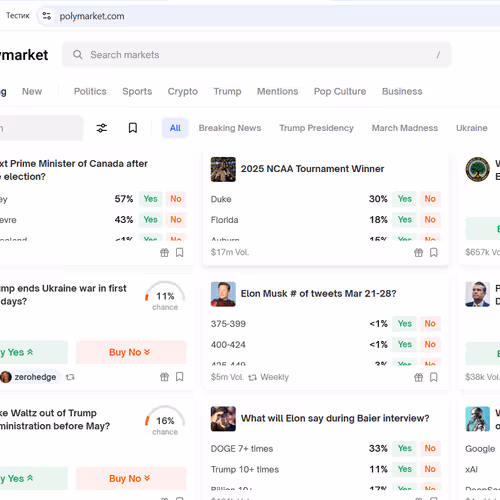Viewport: 500px width, 500px height.
Task: Buy Yes on 400-424 tweets
Action: click(x=404, y=344)
